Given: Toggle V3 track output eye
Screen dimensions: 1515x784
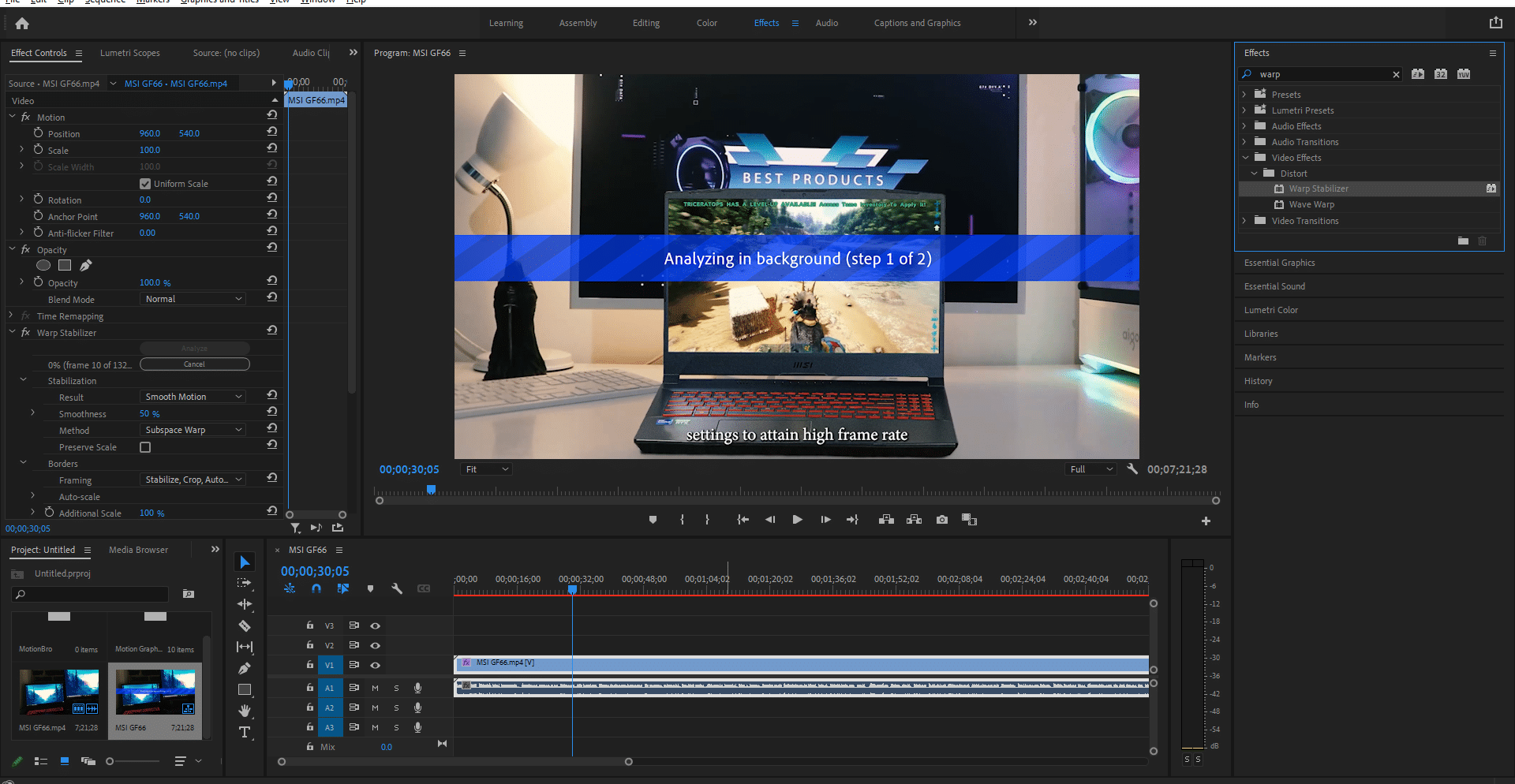Looking at the screenshot, I should (x=376, y=625).
